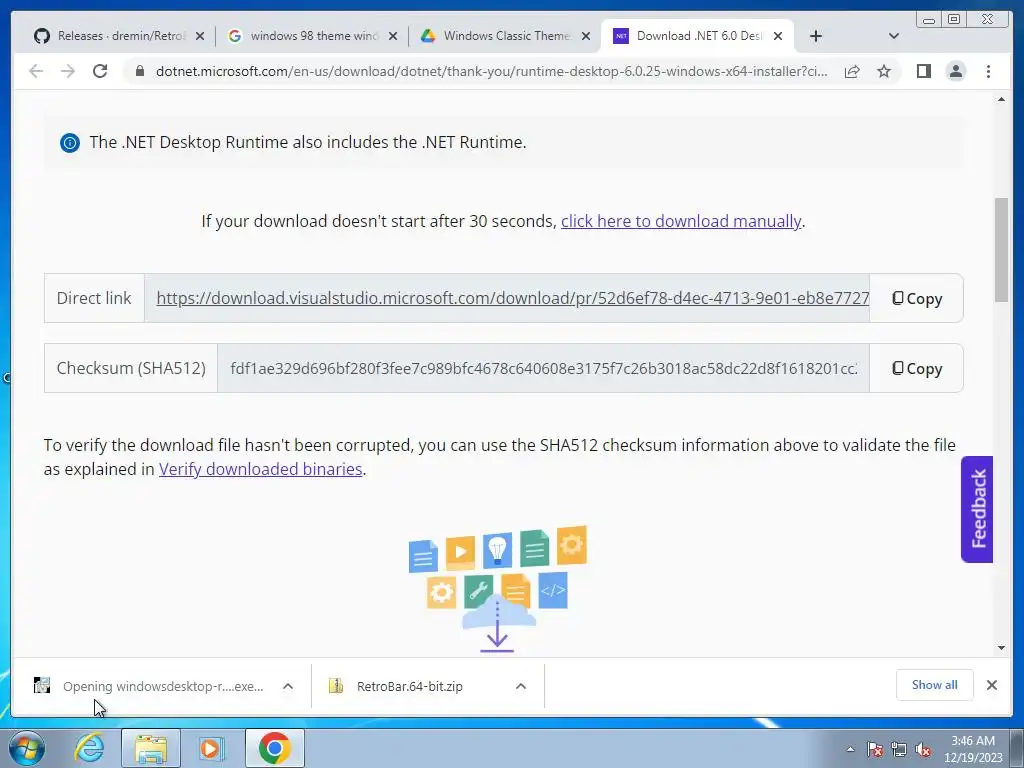Click the muted volume tray icon

[x=923, y=750]
